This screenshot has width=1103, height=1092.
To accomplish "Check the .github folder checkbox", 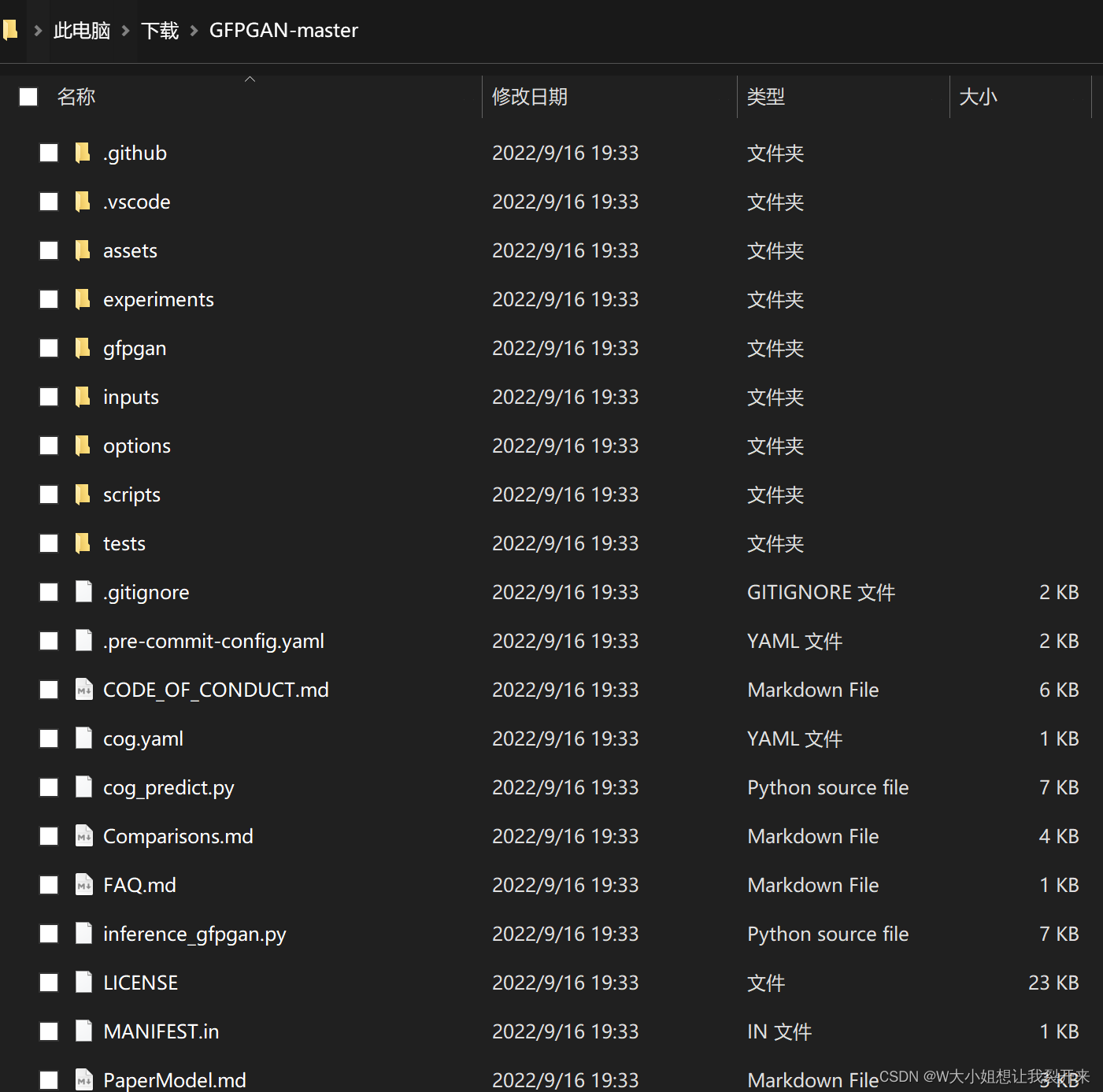I will pos(49,153).
